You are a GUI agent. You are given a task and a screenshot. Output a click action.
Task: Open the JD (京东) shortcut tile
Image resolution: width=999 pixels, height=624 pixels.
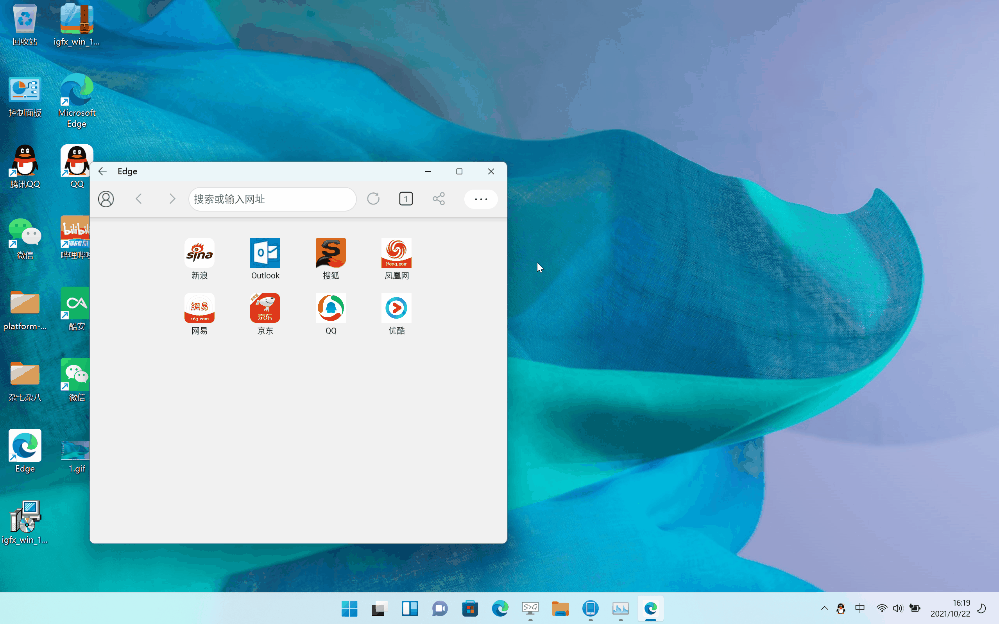265,309
